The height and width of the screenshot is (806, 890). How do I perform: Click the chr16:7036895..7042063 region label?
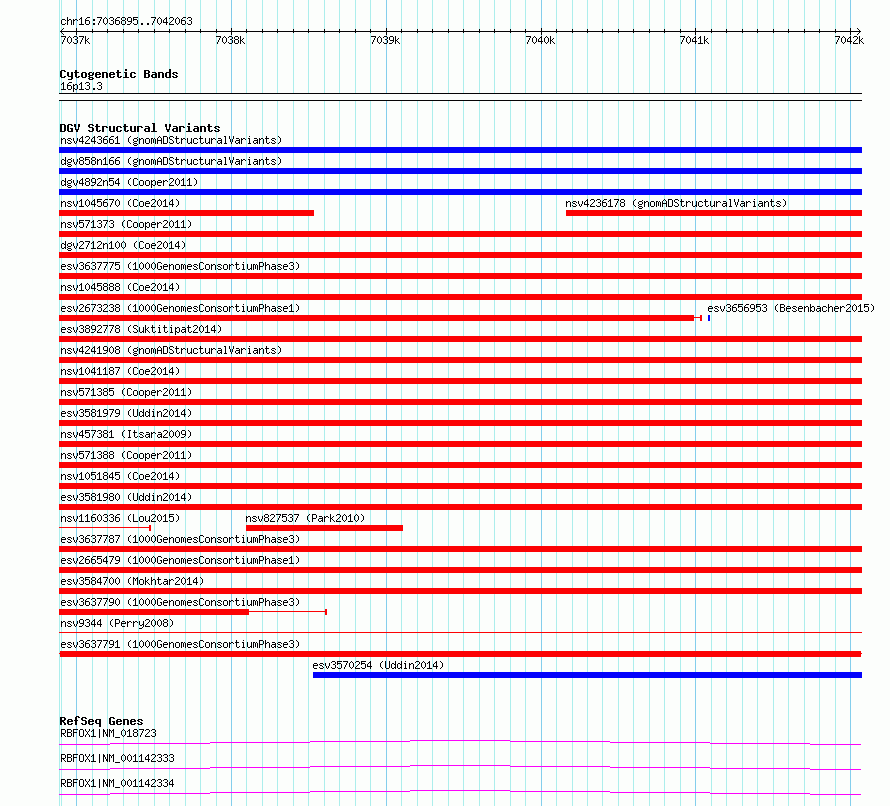[126, 22]
